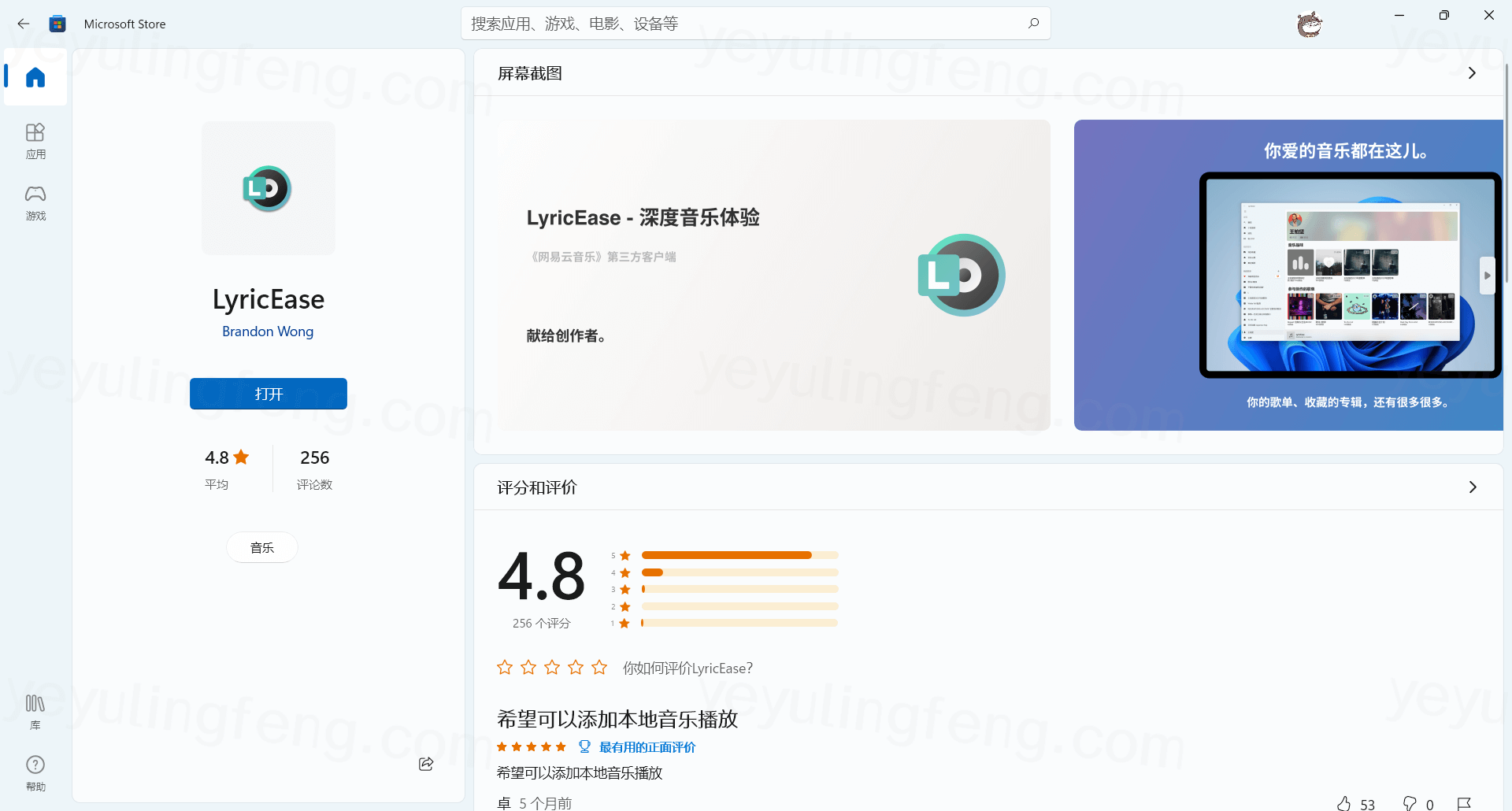Close the Microsoft Store window
Screen dimensions: 1512x811
tap(1489, 15)
